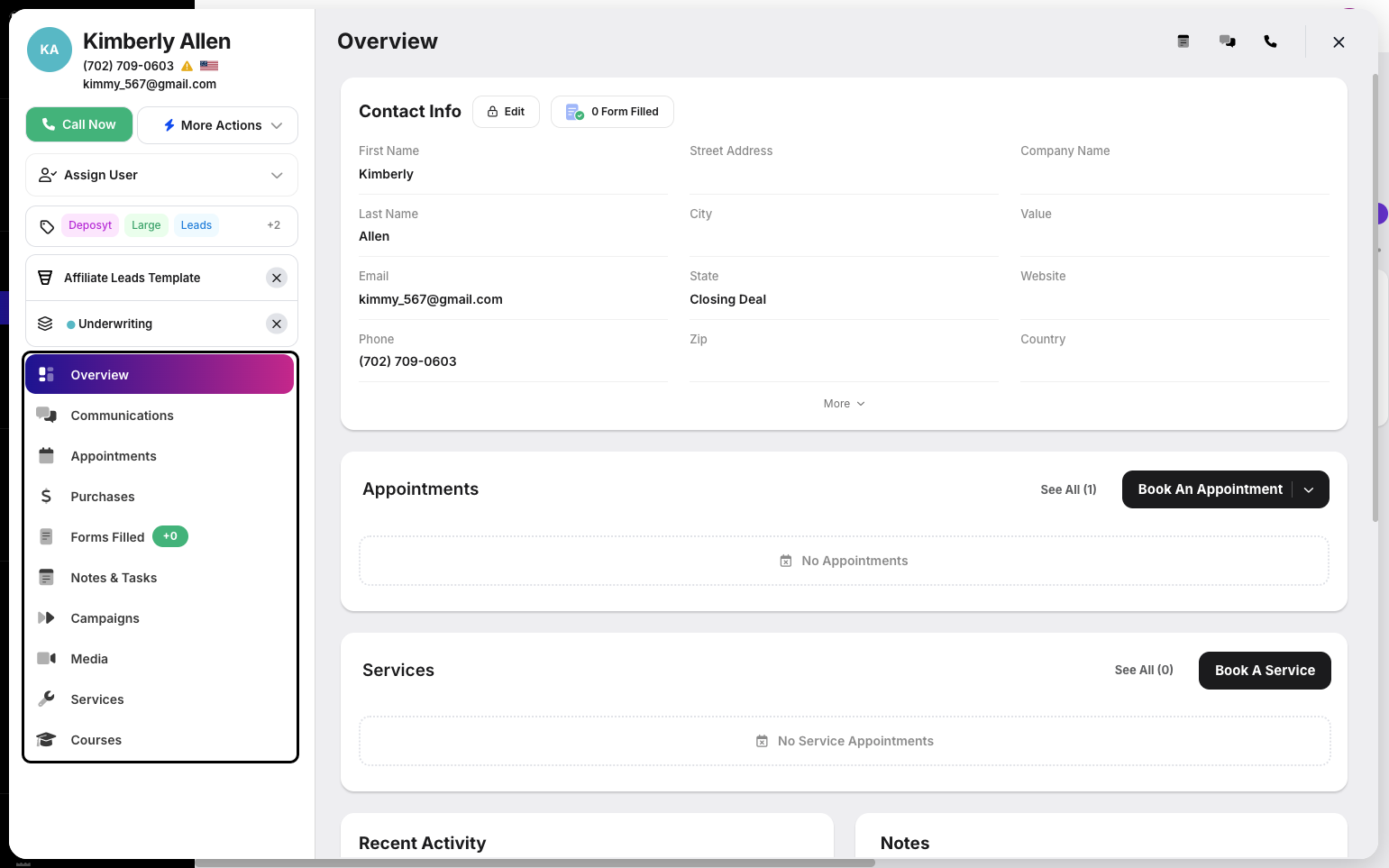Screen dimensions: 1389x868
Task: Open the Courses section
Action: pyautogui.click(x=160, y=740)
